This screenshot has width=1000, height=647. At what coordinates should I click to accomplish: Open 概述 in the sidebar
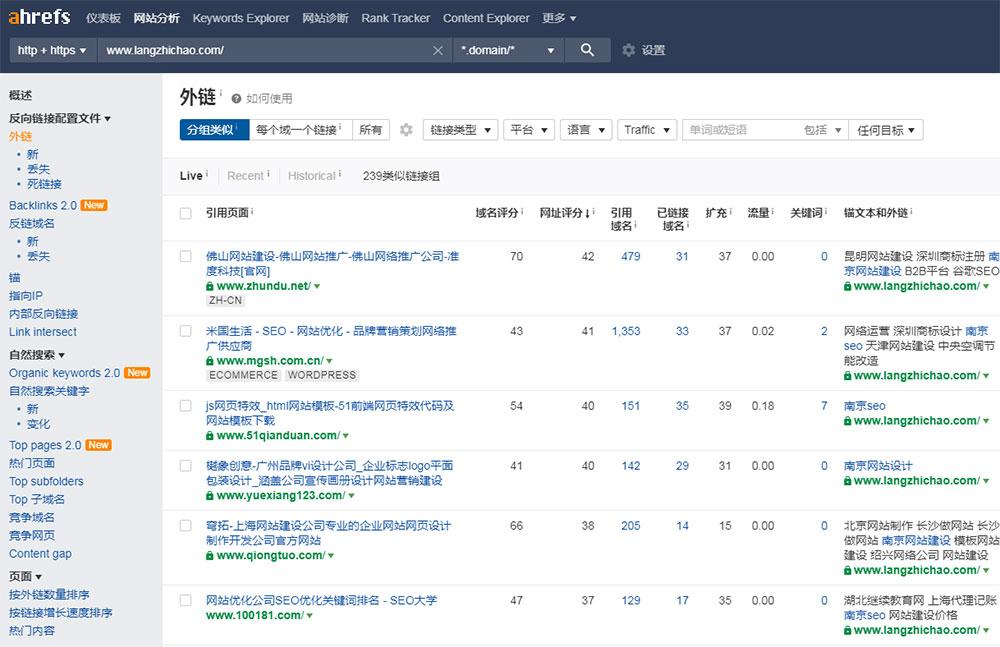pos(20,96)
